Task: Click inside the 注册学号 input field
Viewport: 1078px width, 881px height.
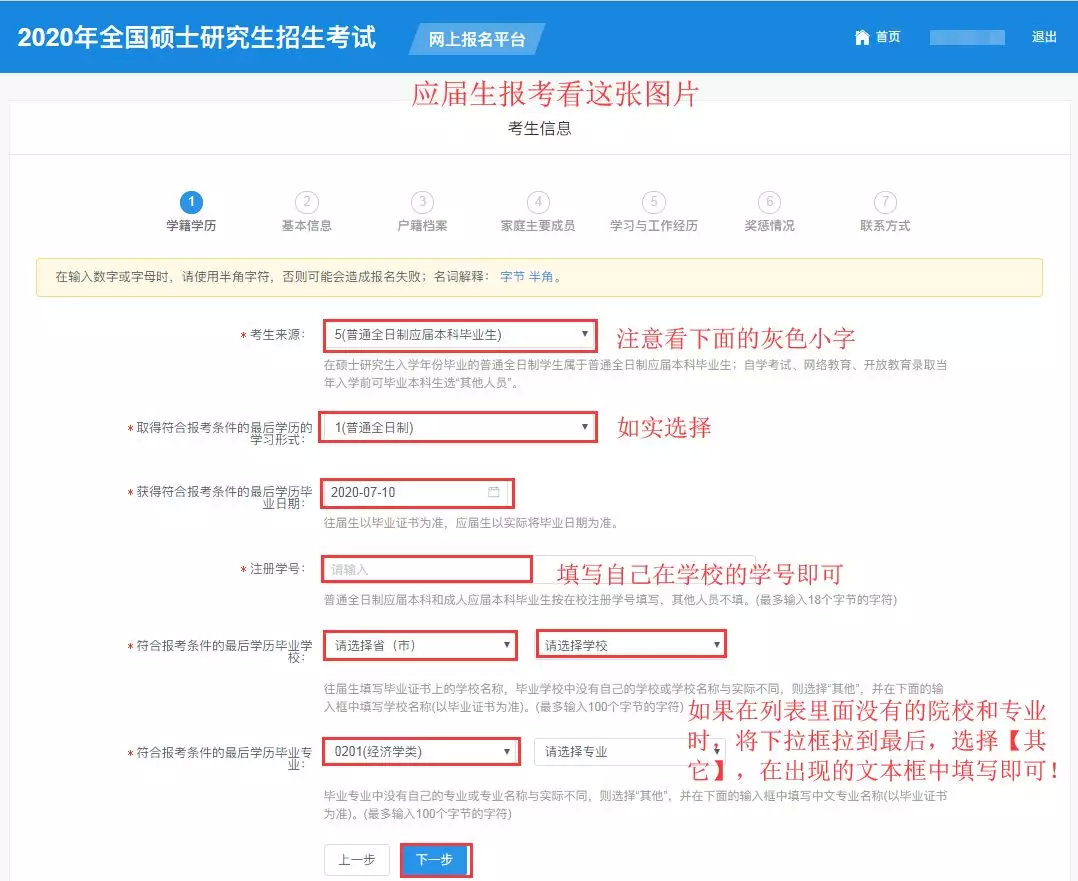Action: [x=425, y=568]
